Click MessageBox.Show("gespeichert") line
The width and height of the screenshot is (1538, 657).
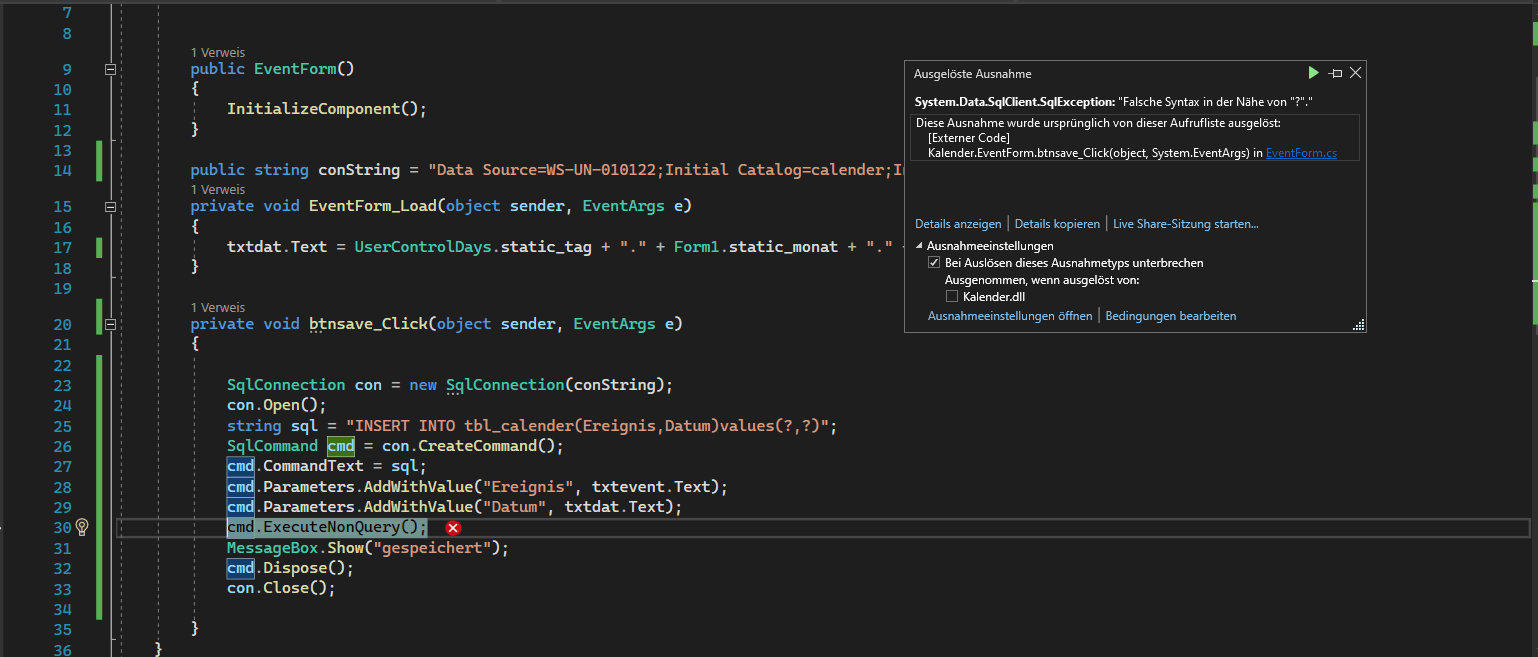click(x=368, y=549)
